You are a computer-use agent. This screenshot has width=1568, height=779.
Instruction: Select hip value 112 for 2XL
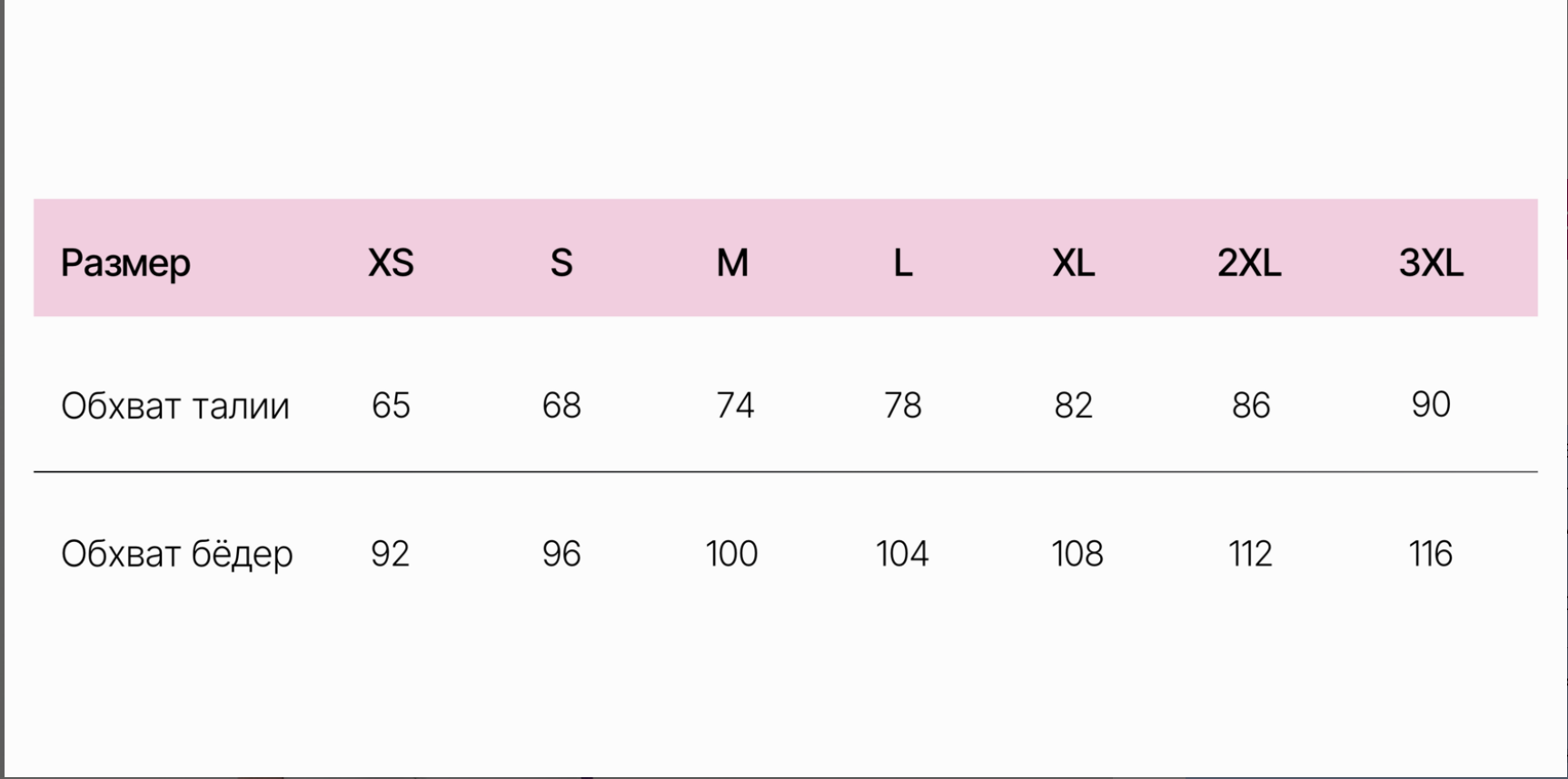coord(1250,554)
